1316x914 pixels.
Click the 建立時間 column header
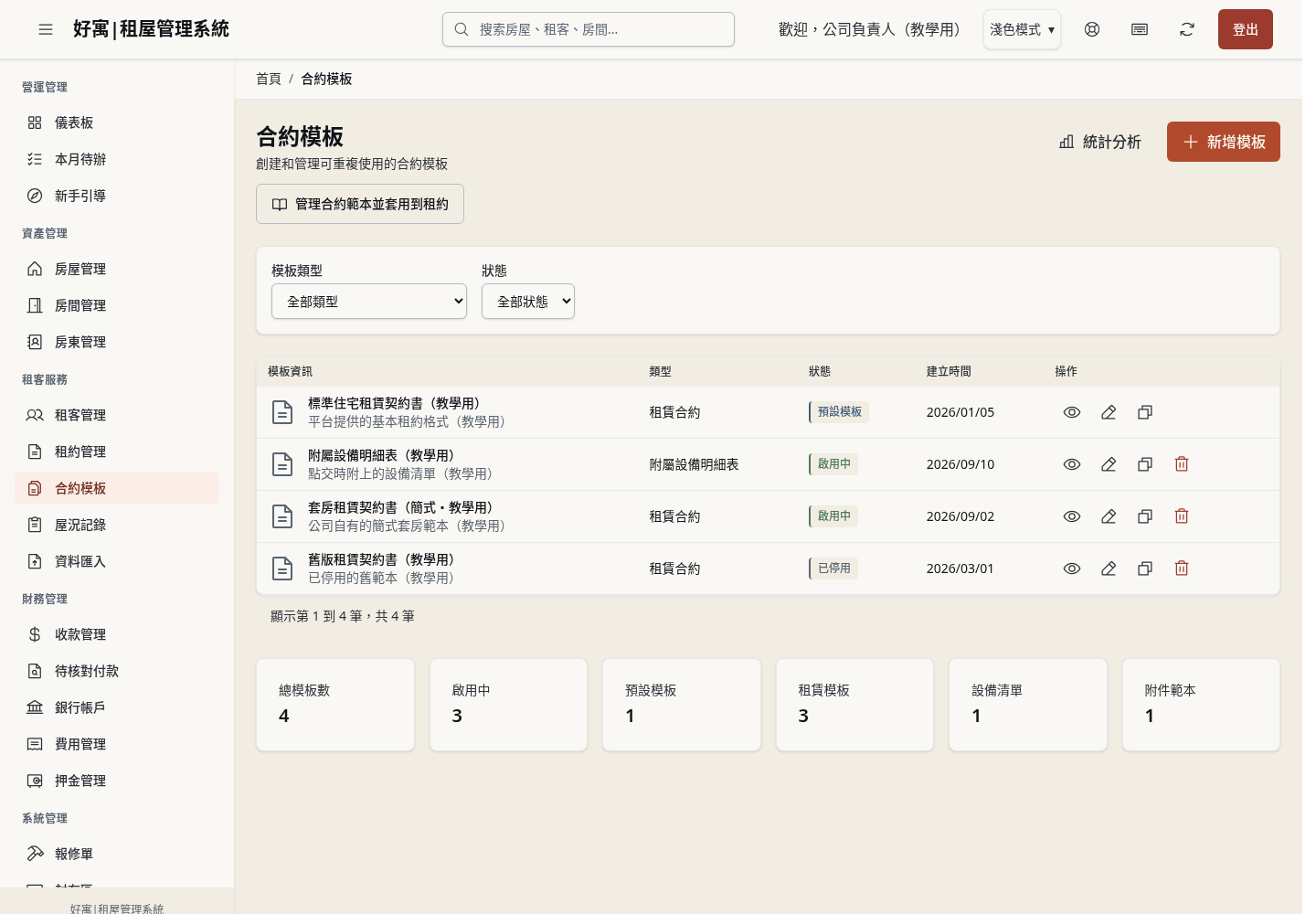[x=949, y=371]
